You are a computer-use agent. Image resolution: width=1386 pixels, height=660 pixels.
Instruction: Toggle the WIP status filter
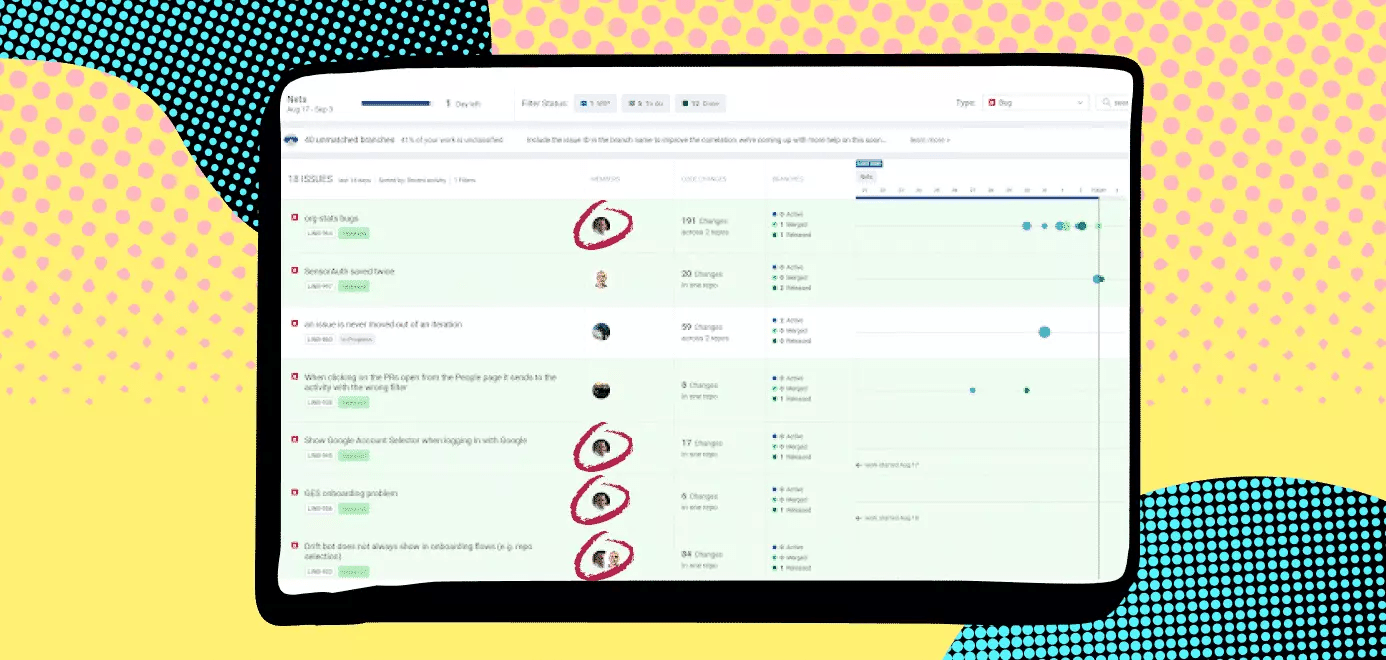click(x=595, y=103)
